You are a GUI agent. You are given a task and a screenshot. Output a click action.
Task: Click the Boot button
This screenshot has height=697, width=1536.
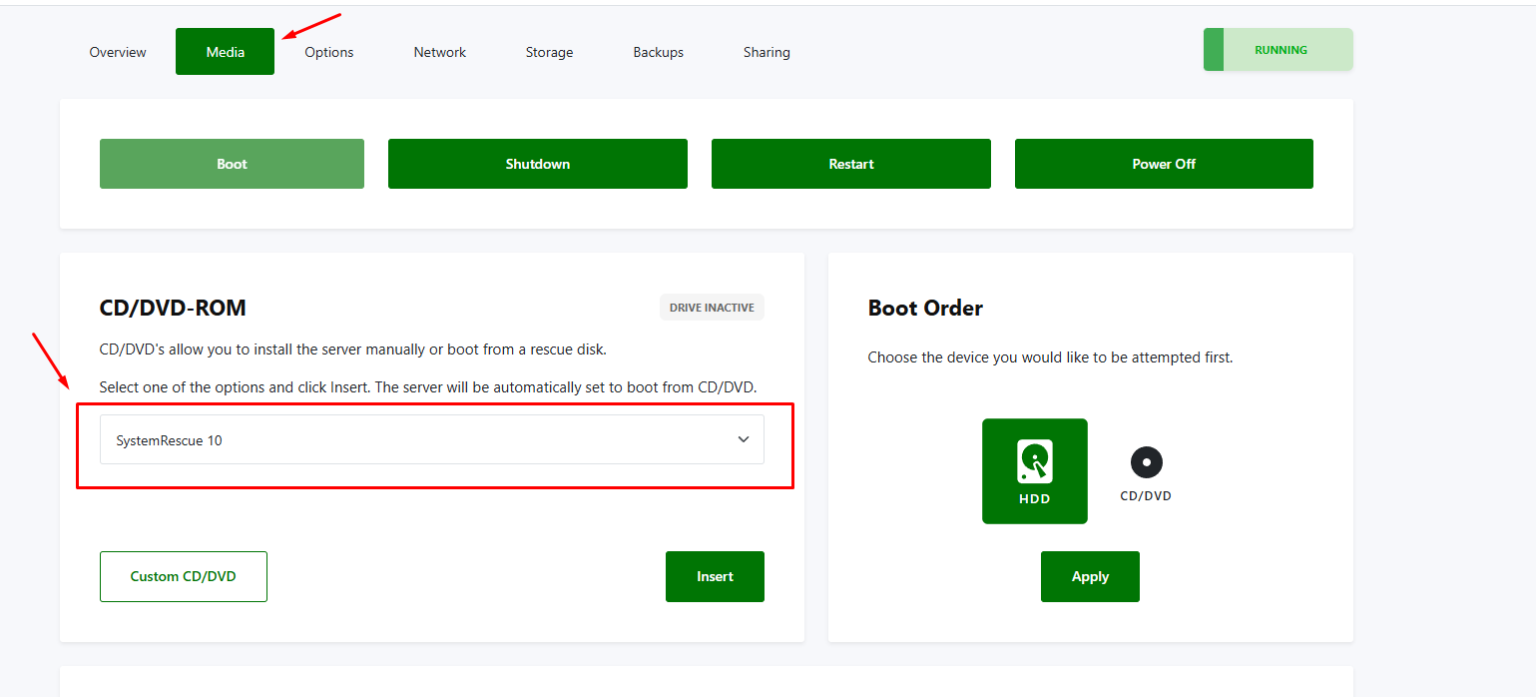coord(232,164)
